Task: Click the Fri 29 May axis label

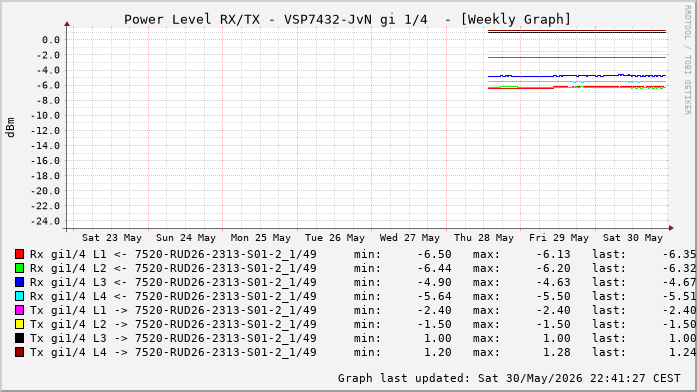Action: pyautogui.click(x=558, y=238)
